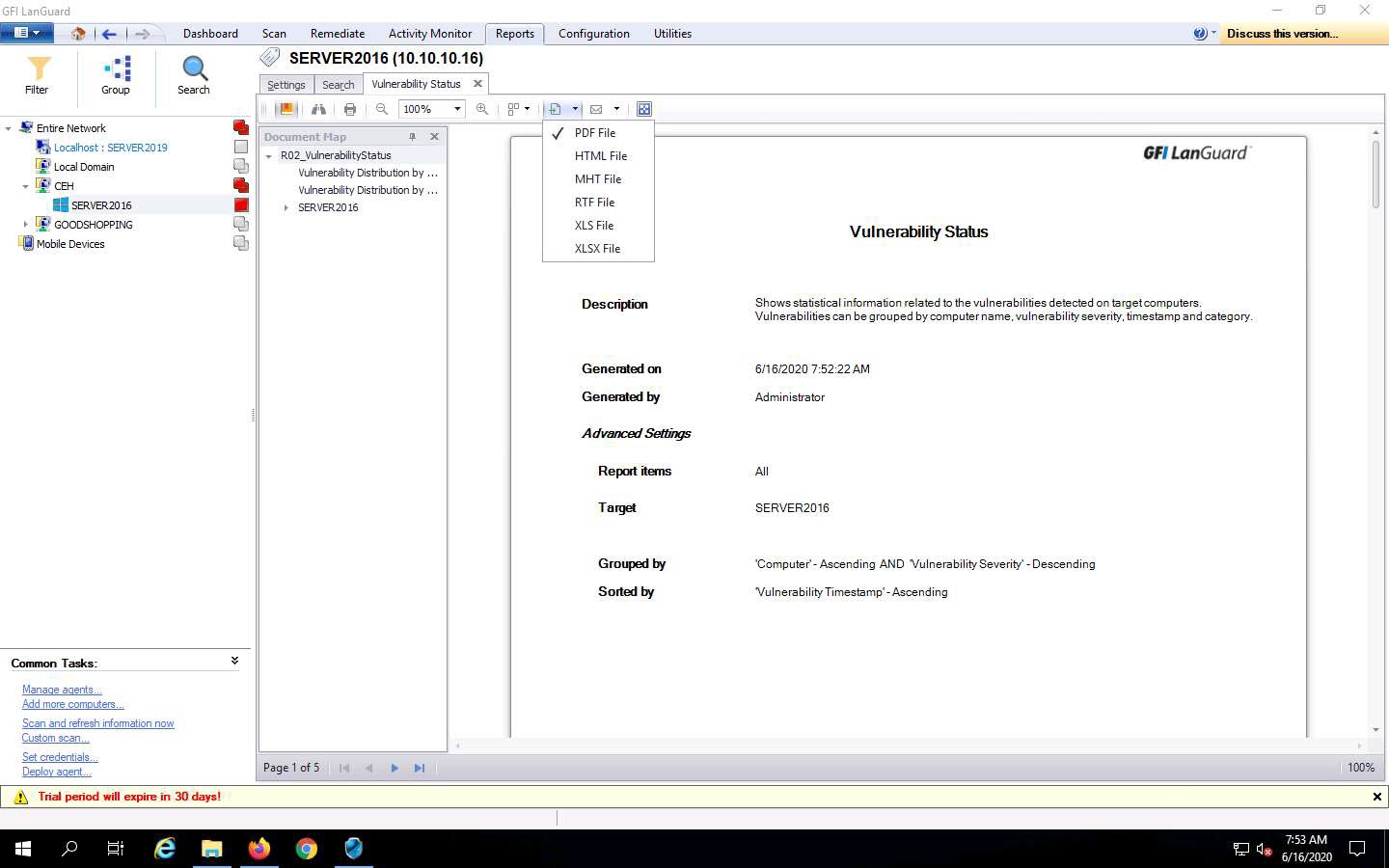Screen dimensions: 1389x868
Task: Collapse the CEH tree node
Action: tap(26, 186)
